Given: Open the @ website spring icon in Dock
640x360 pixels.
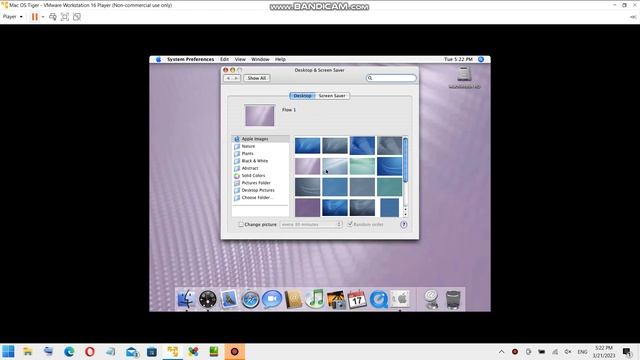Looking at the screenshot, I should pyautogui.click(x=431, y=299).
